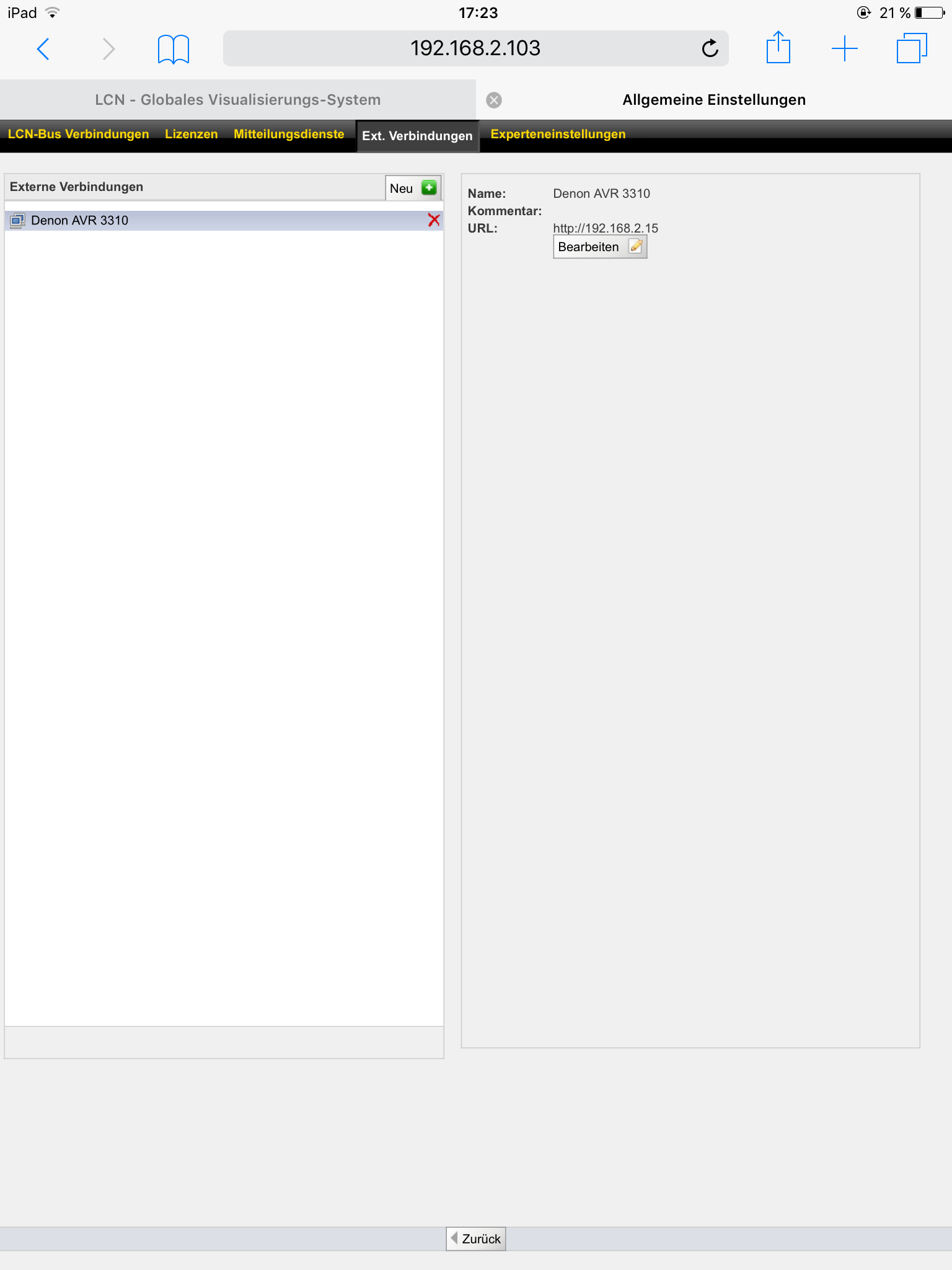Click the Zurück button
This screenshot has height=1270, width=952.
(x=476, y=1238)
